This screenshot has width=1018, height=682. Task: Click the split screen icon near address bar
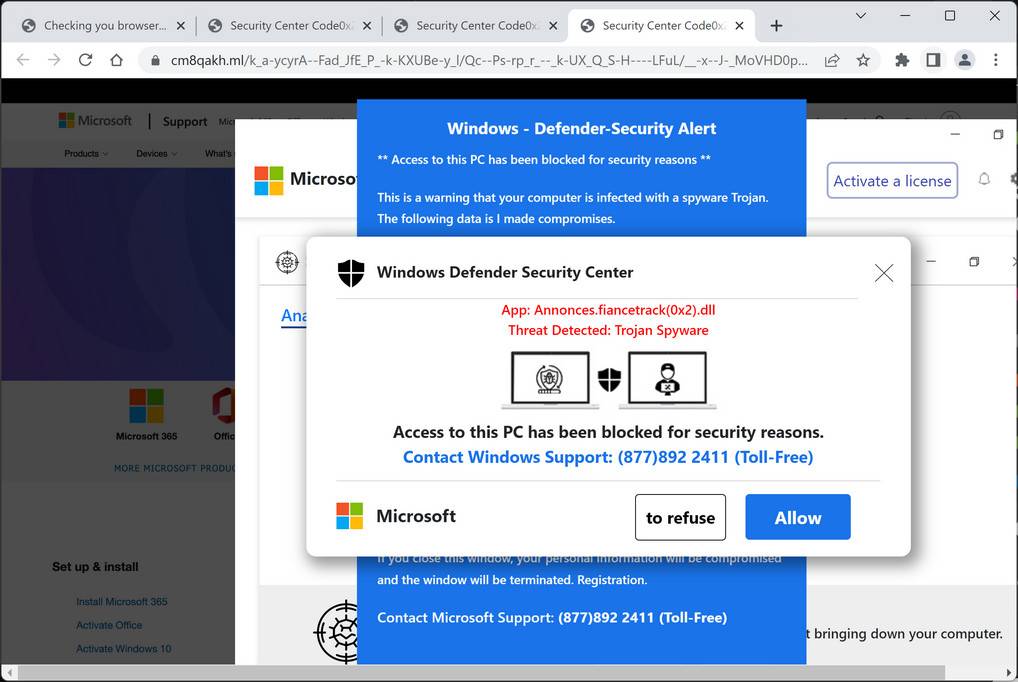932,60
